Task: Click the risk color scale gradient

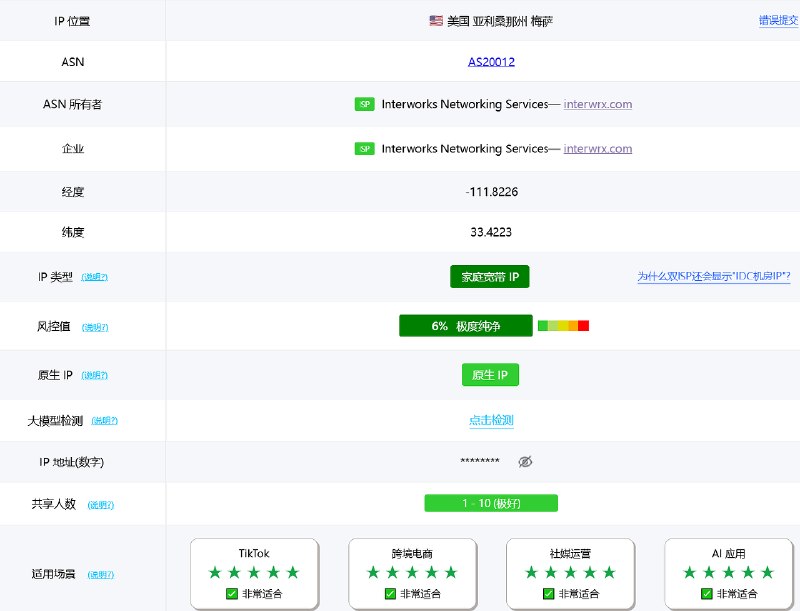Action: [x=564, y=325]
